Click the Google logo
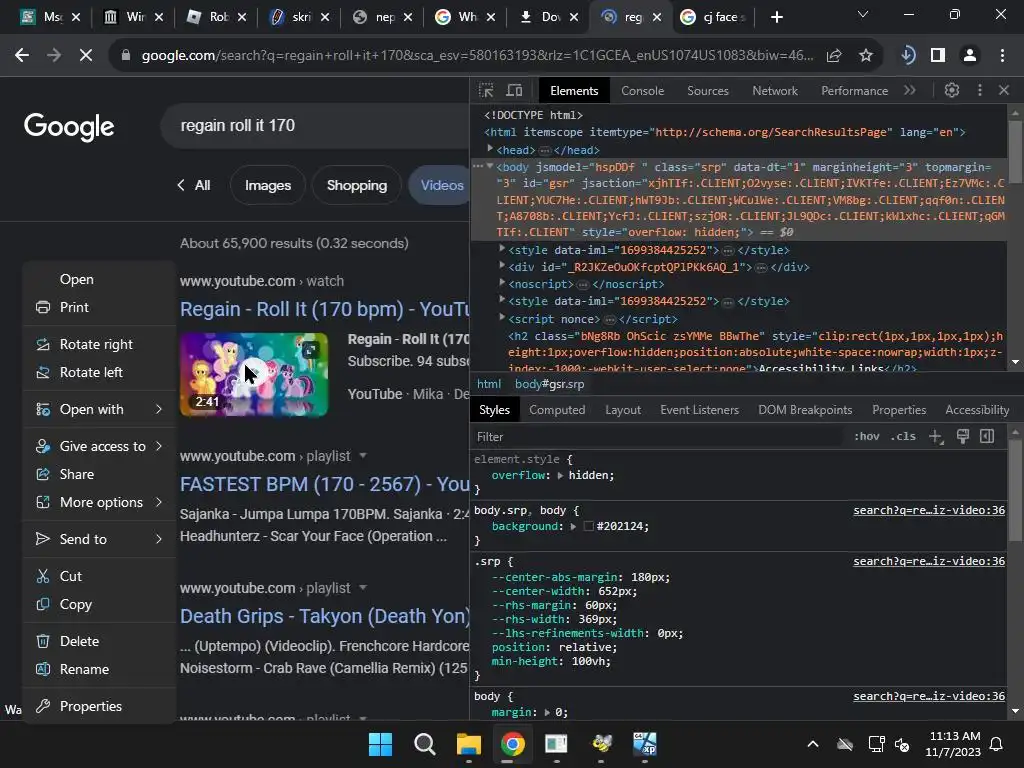 click(69, 127)
